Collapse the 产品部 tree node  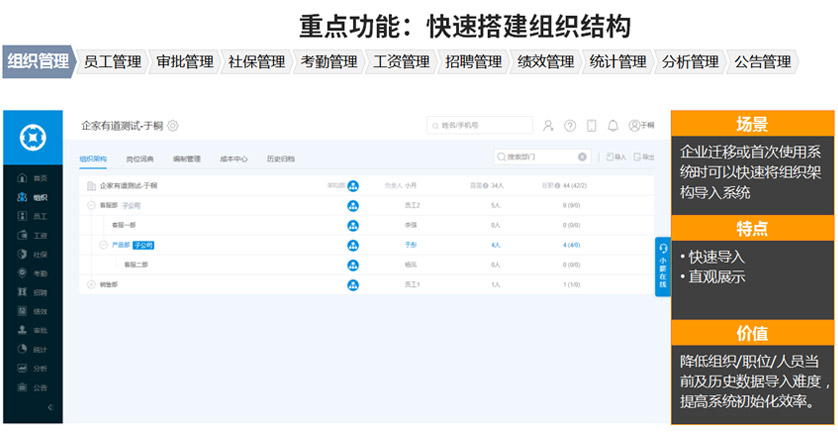pos(103,245)
